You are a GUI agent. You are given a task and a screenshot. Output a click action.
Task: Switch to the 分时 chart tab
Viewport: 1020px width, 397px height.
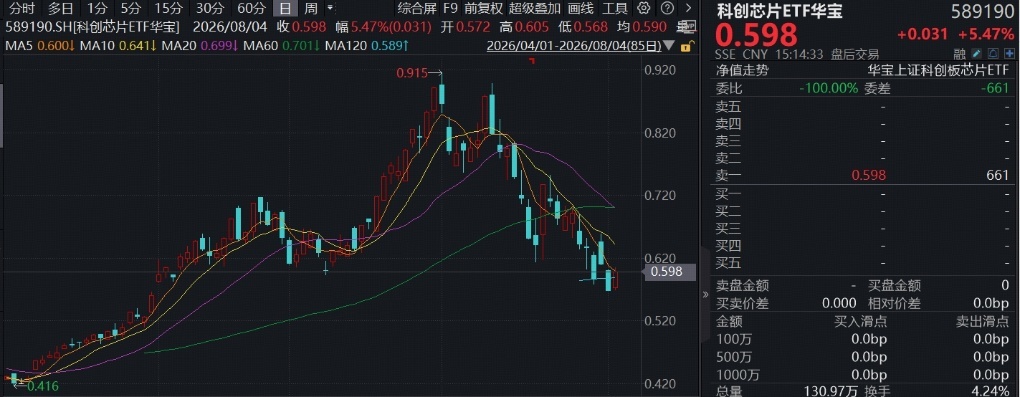pos(21,8)
